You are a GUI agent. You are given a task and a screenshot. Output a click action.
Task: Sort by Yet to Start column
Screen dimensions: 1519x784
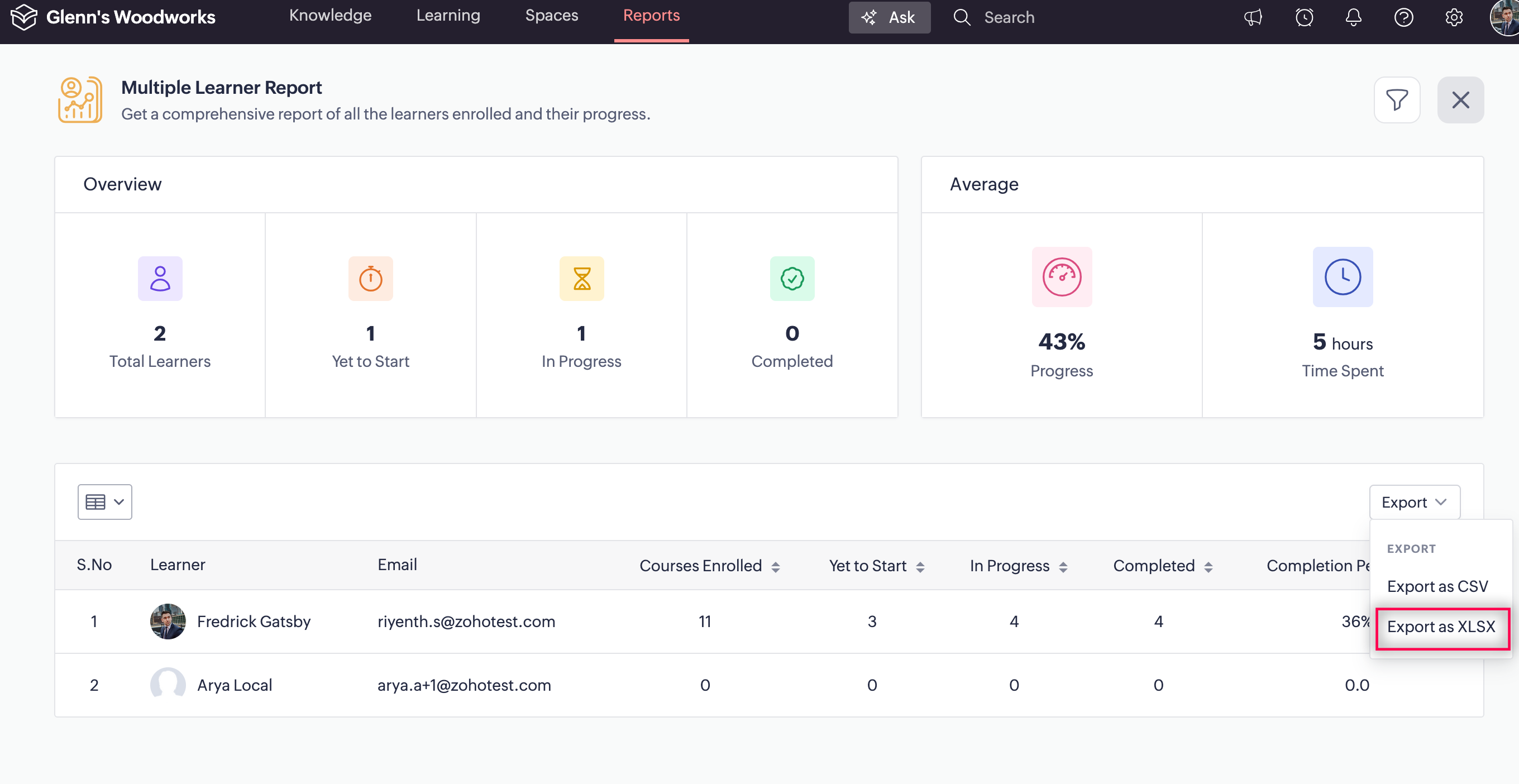click(x=920, y=566)
